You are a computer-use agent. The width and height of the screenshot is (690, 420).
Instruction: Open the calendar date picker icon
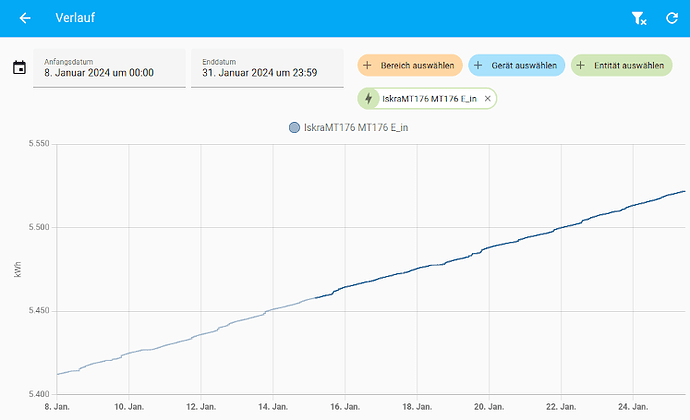pyautogui.click(x=19, y=68)
